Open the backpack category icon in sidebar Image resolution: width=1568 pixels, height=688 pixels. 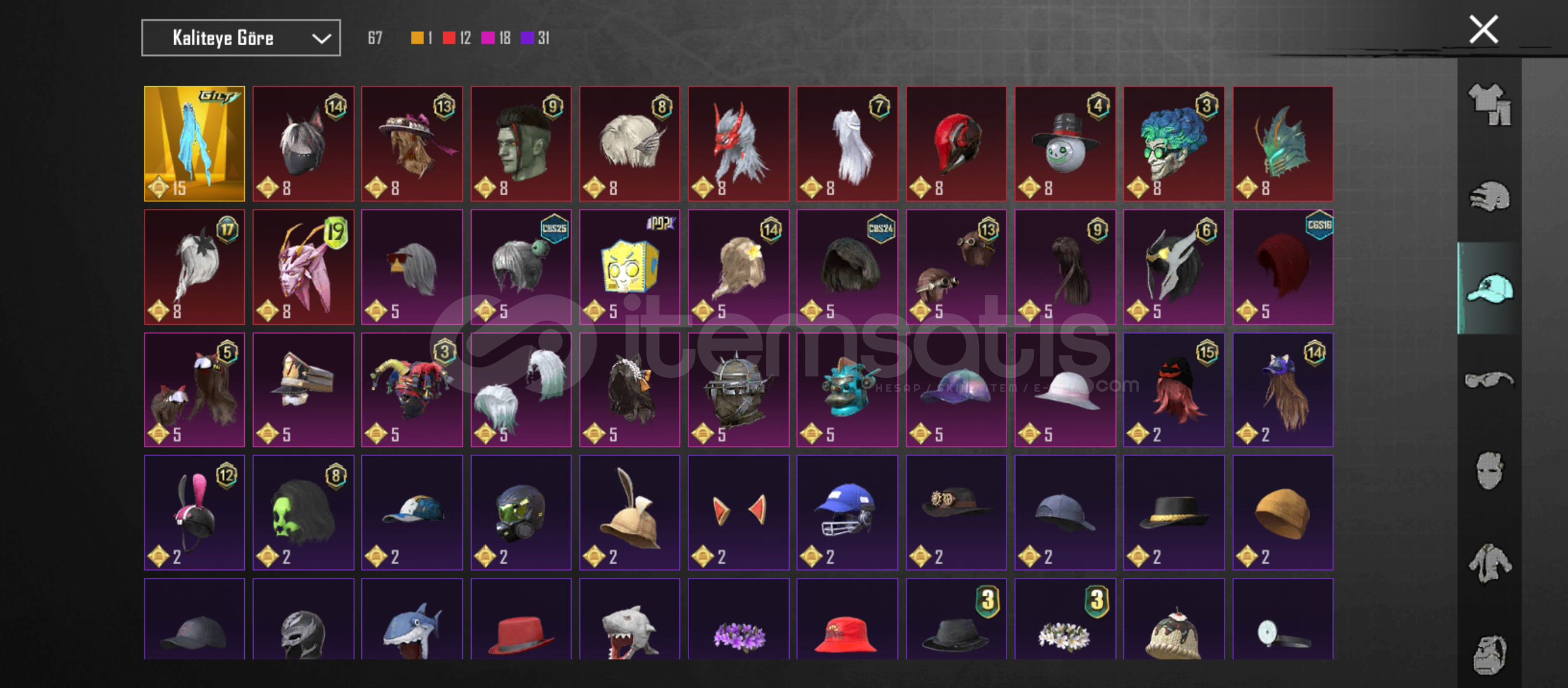tap(1490, 654)
